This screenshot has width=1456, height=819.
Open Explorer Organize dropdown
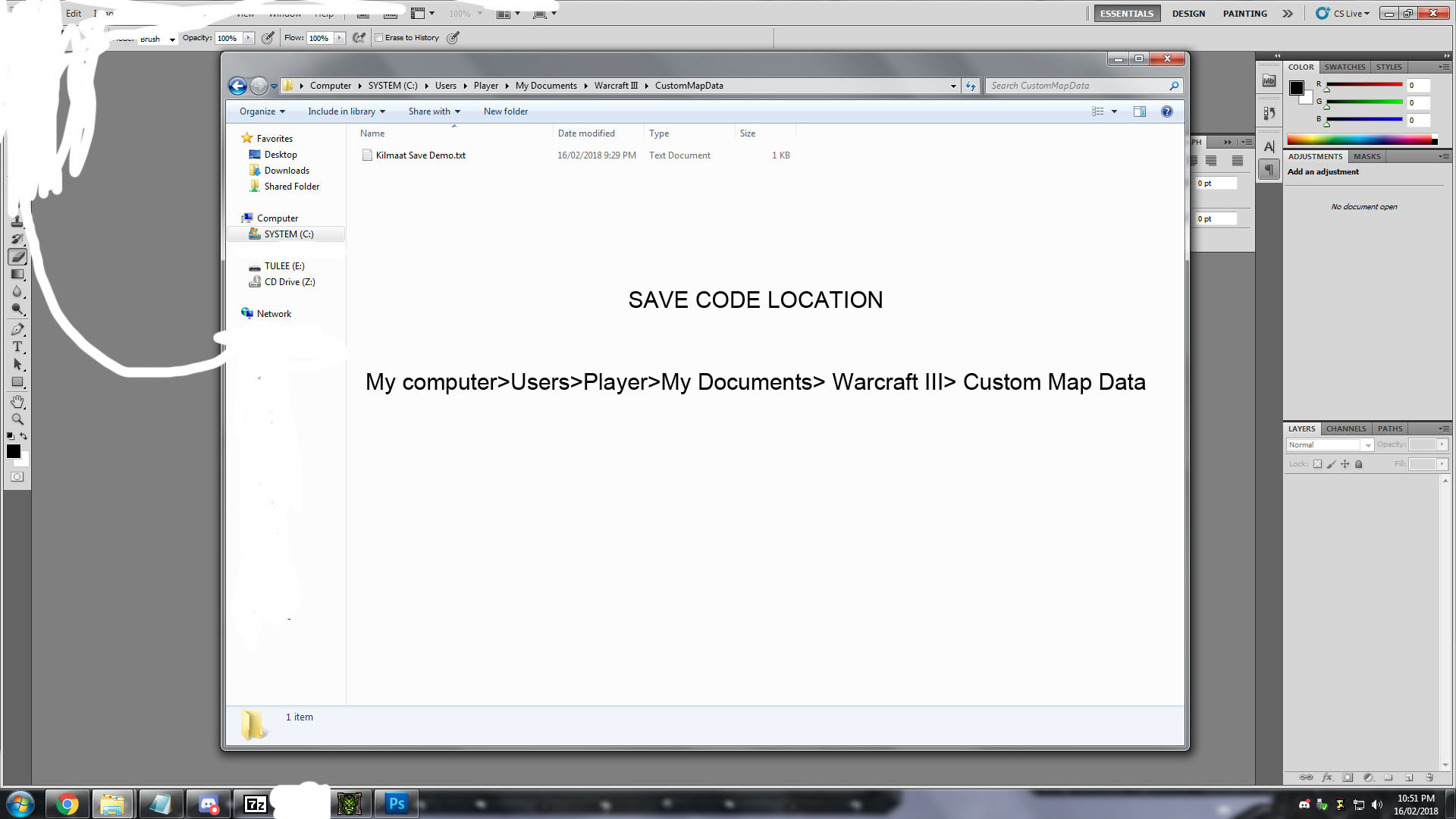click(262, 111)
